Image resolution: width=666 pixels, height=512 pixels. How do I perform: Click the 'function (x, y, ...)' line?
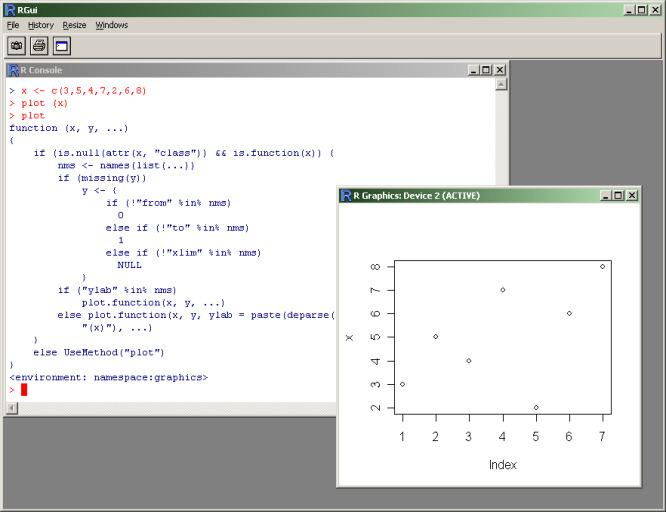pyautogui.click(x=68, y=128)
